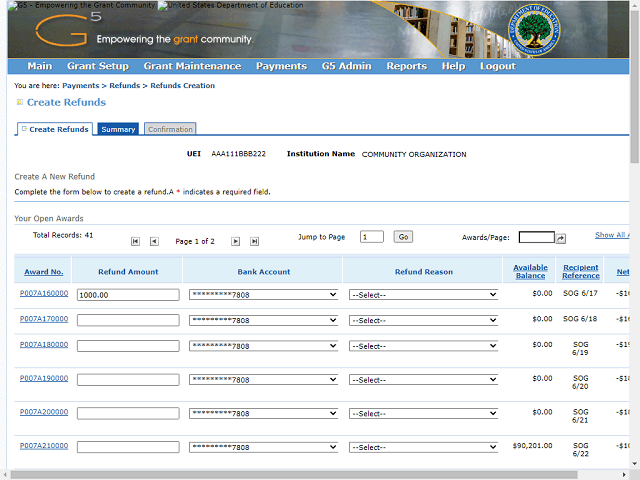
Task: Open Bank Account dropdown for P007A210000
Action: pos(263,448)
